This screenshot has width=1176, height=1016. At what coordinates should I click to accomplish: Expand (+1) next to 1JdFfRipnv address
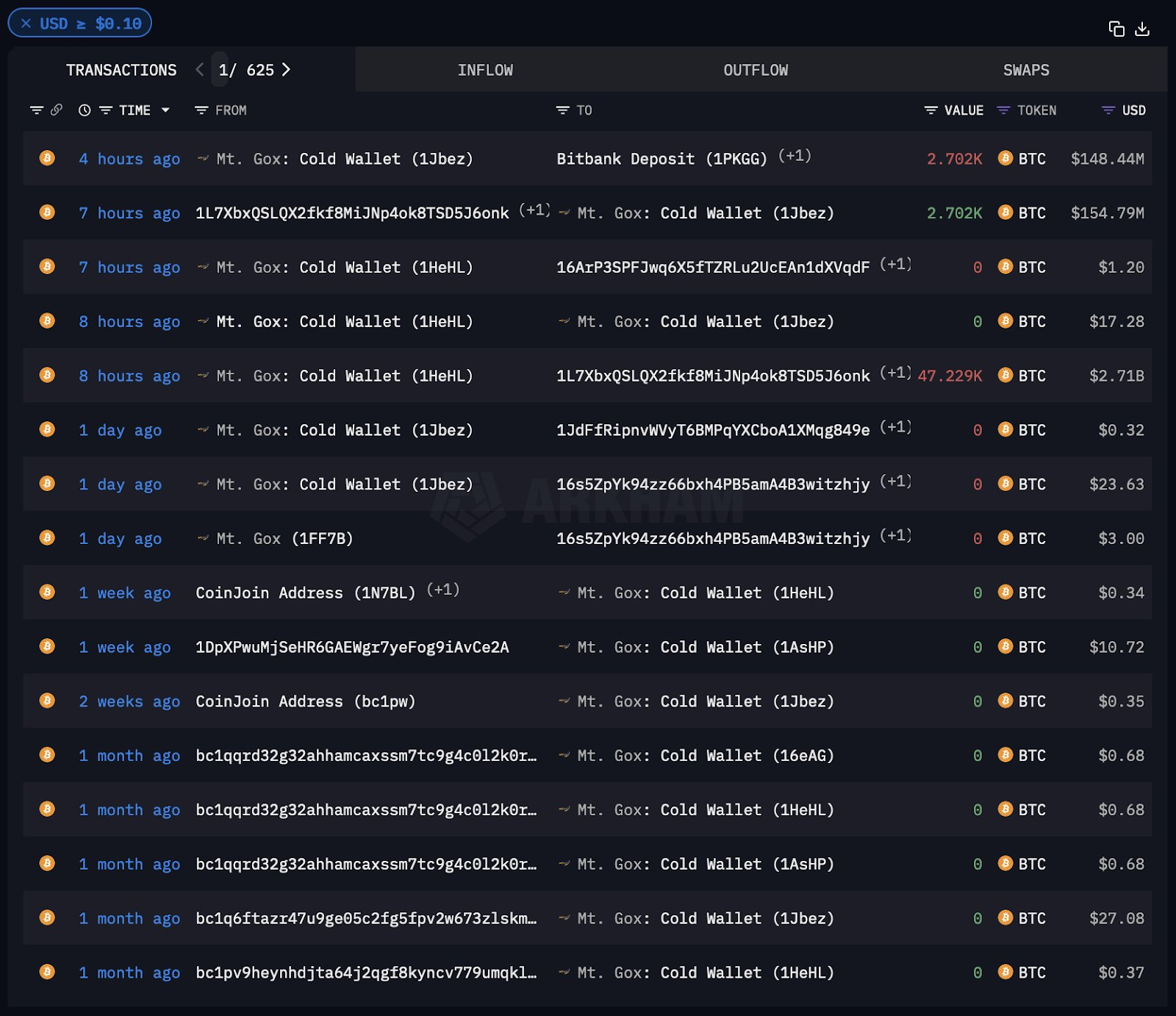tap(896, 427)
